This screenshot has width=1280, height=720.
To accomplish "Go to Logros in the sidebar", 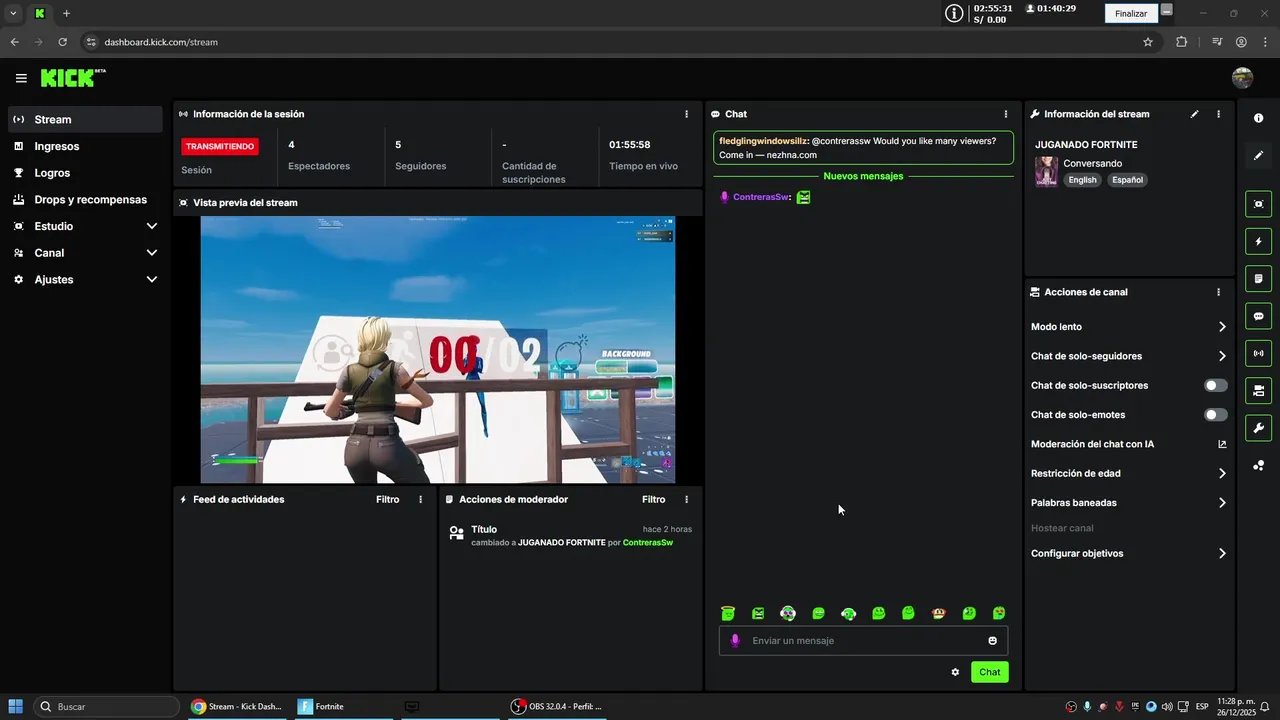I will pos(84,173).
